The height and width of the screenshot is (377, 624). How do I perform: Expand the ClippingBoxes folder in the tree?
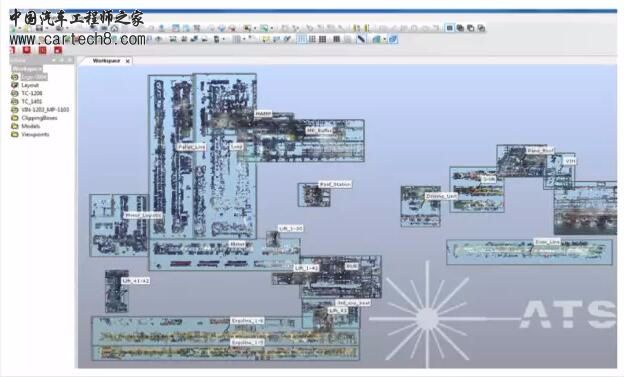point(15,118)
